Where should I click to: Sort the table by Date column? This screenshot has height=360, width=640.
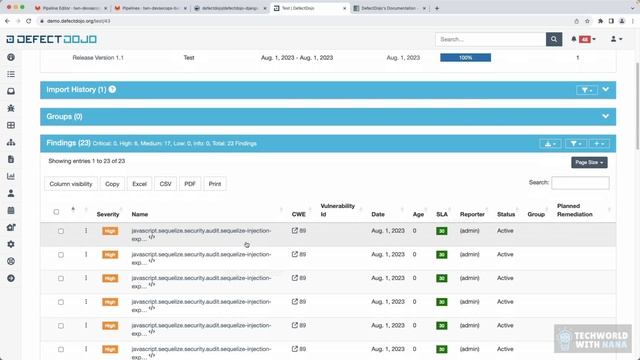pyautogui.click(x=378, y=214)
